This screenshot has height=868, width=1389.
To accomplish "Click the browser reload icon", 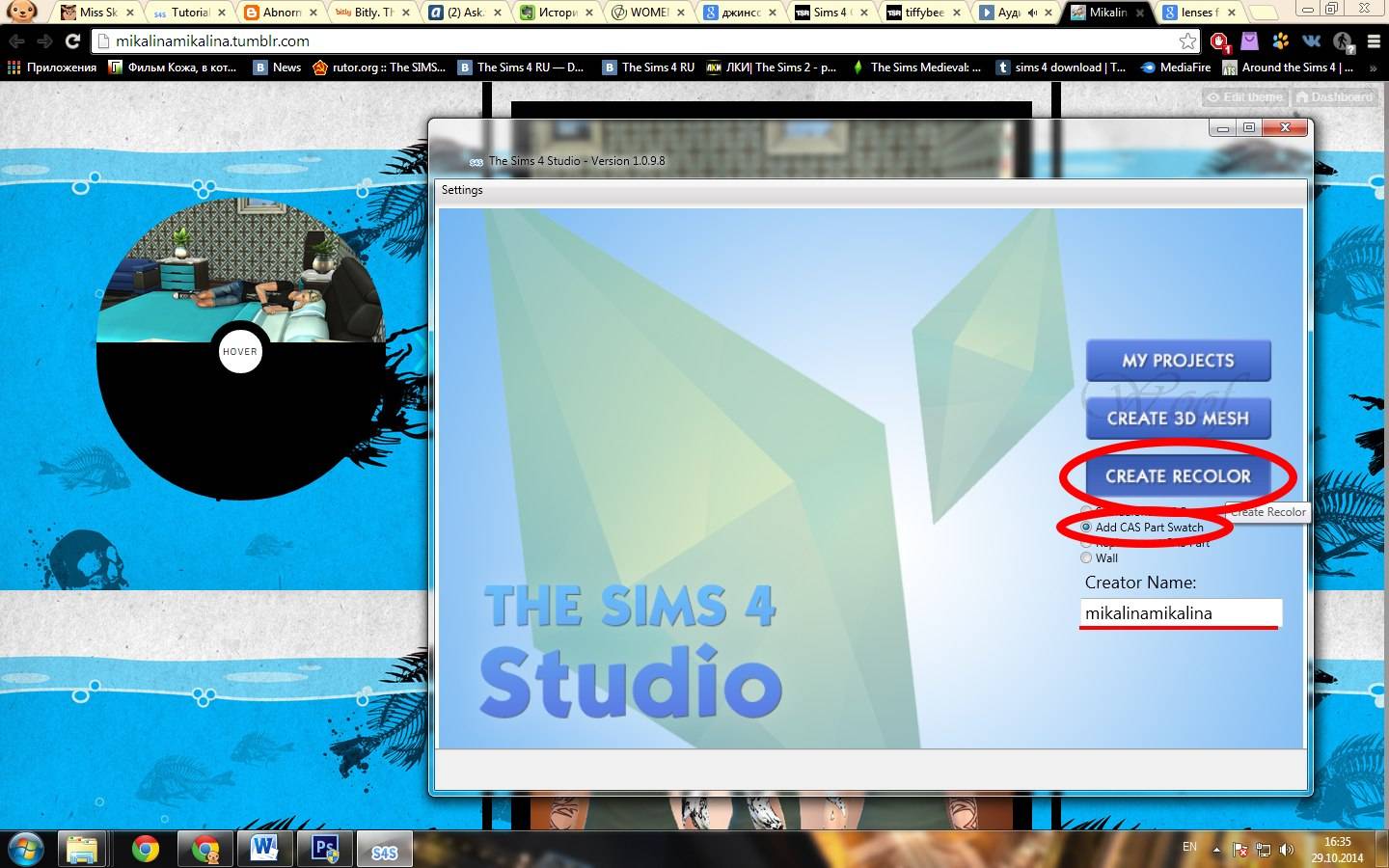I will click(72, 41).
